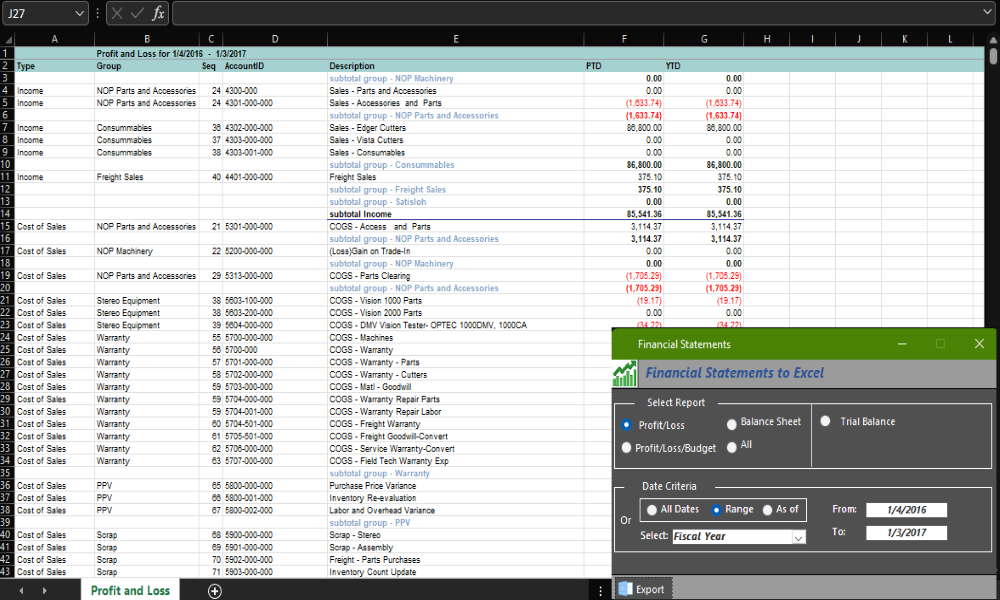1000x600 pixels.
Task: Expand the formula bar with chevron
Action: pos(988,13)
